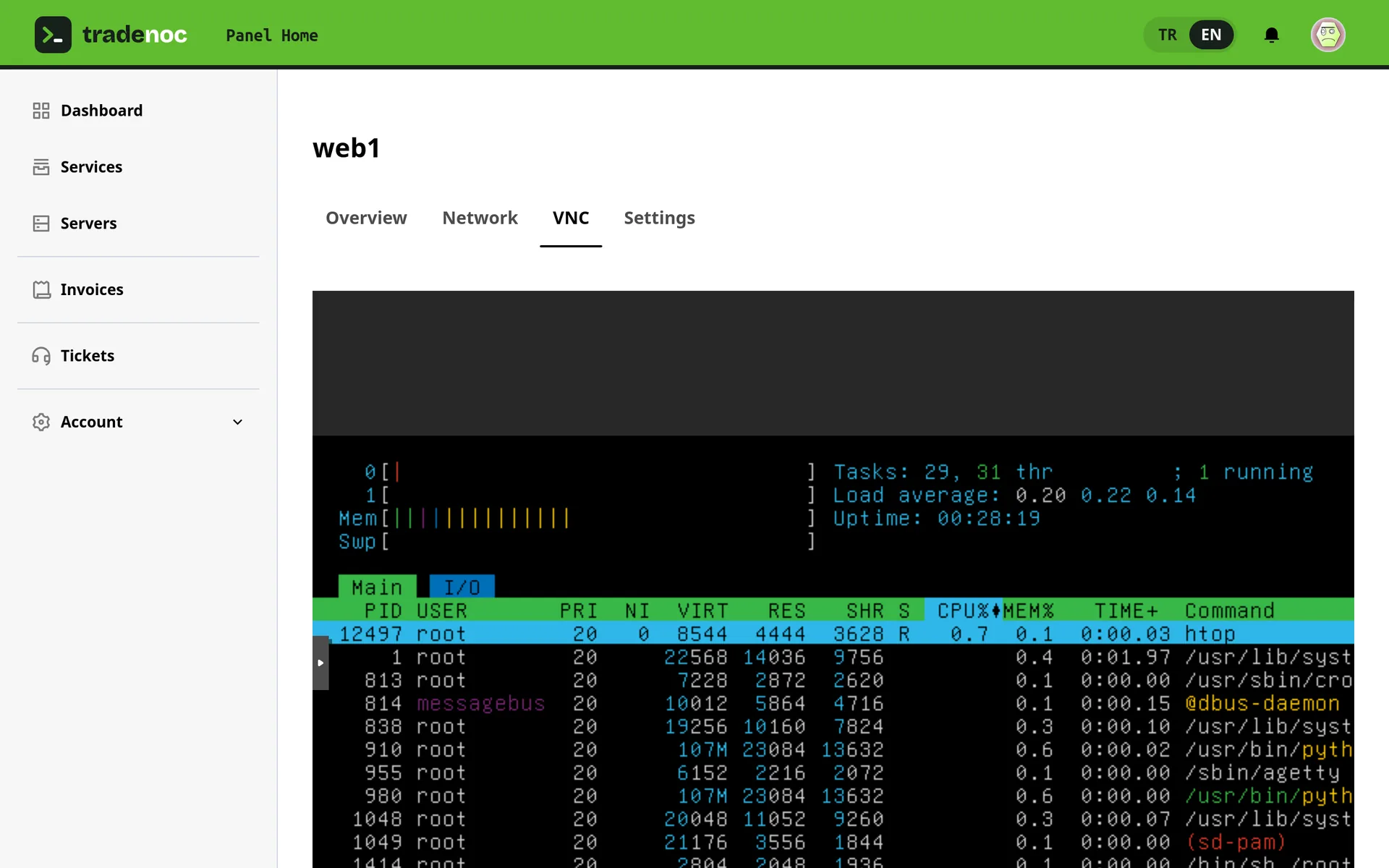Image resolution: width=1389 pixels, height=868 pixels.
Task: Open the Network tab
Action: (x=480, y=218)
